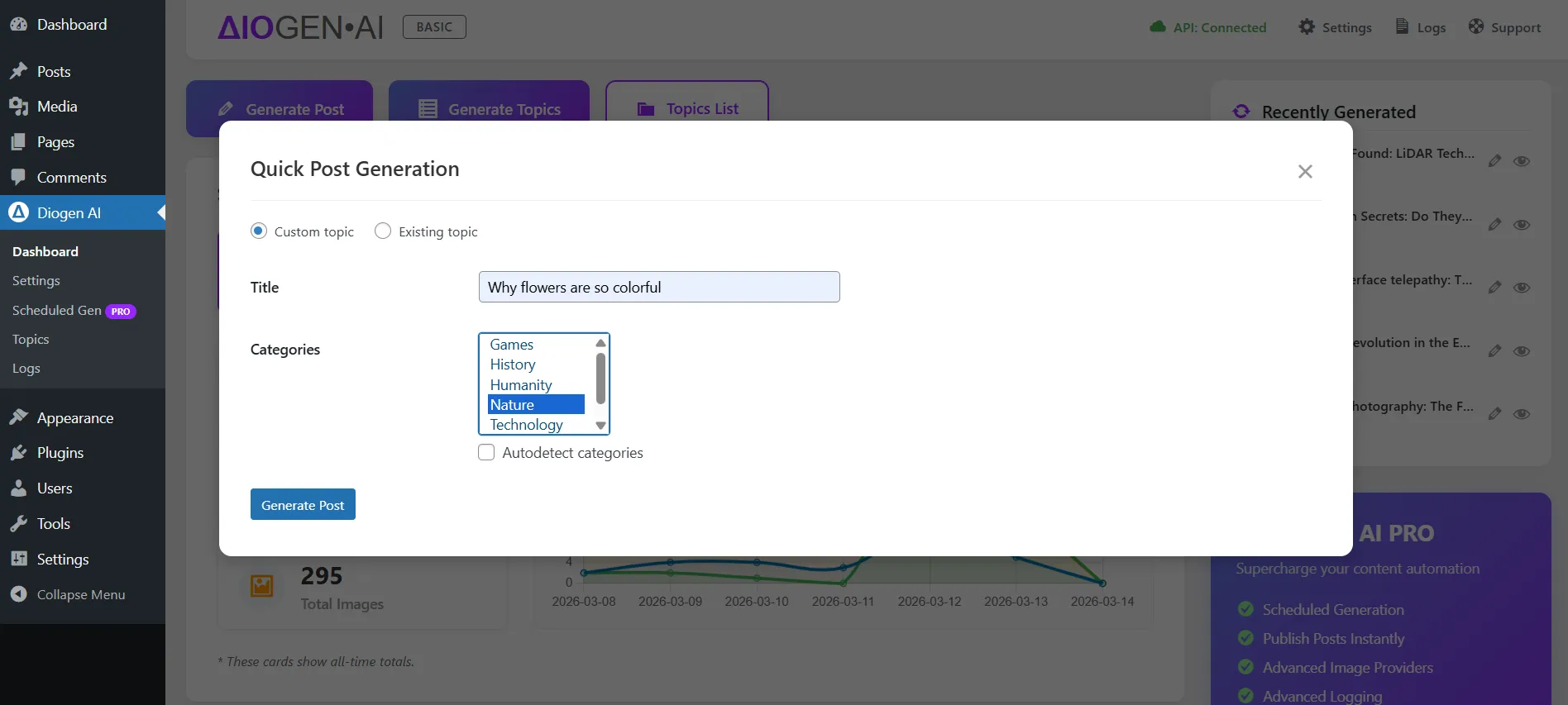Open the Generate Post tab
Viewport: 1568px width, 705px height.
(280, 108)
